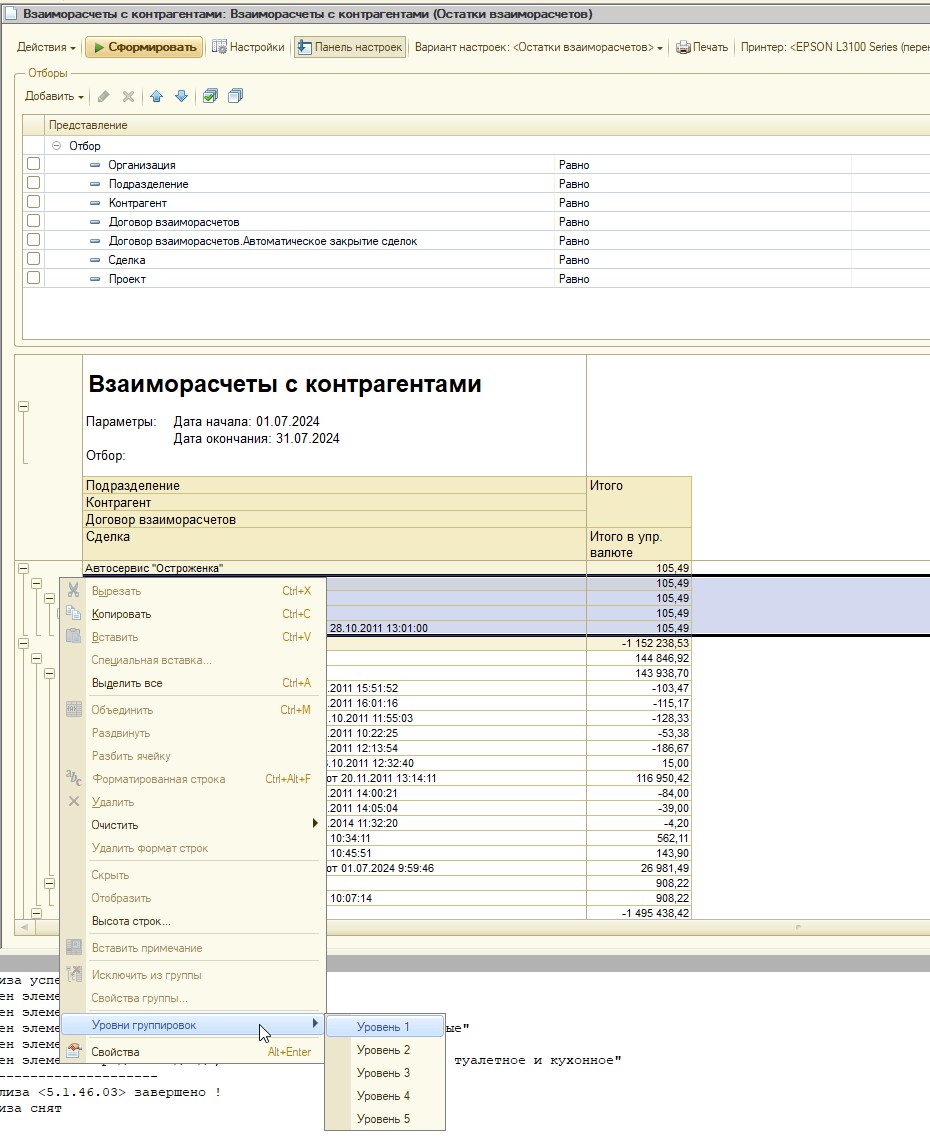This screenshot has height=1147, width=930.
Task: Enable the Подразделение filter checkbox
Action: 34,183
